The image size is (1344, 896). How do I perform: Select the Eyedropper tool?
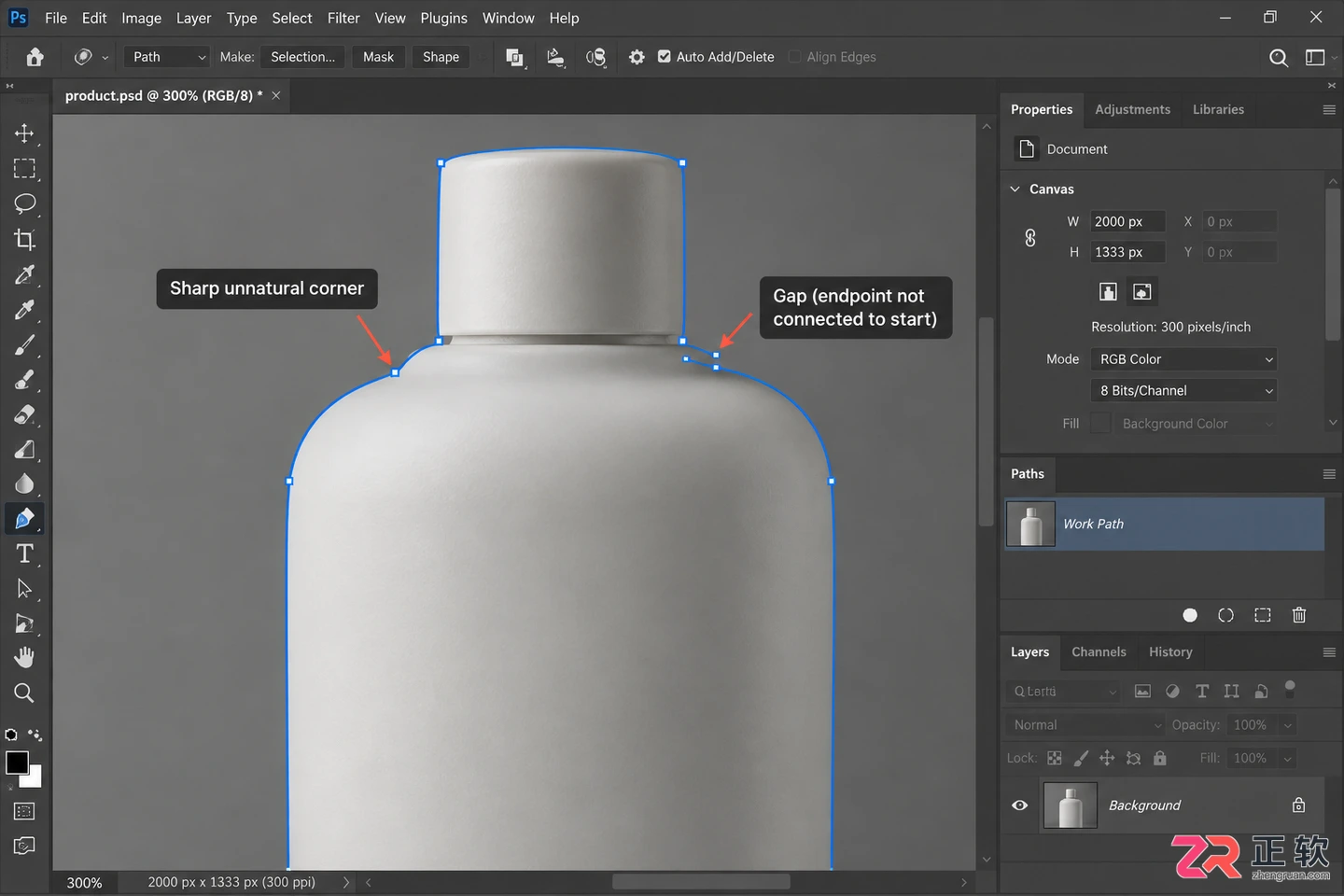25,309
